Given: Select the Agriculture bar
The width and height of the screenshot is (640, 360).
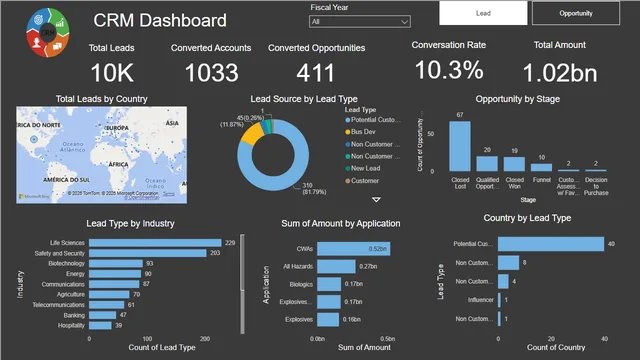Looking at the screenshot, I should 109,294.
